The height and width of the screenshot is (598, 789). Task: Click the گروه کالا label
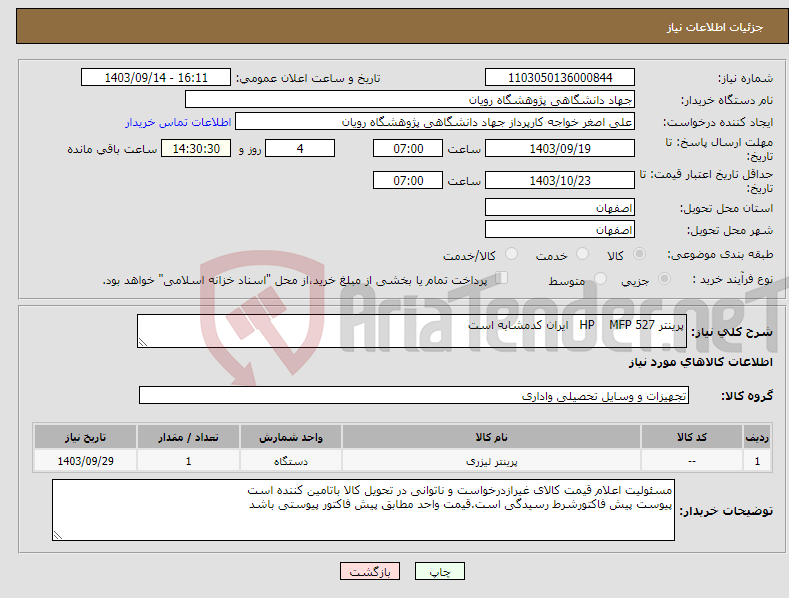[x=747, y=396]
